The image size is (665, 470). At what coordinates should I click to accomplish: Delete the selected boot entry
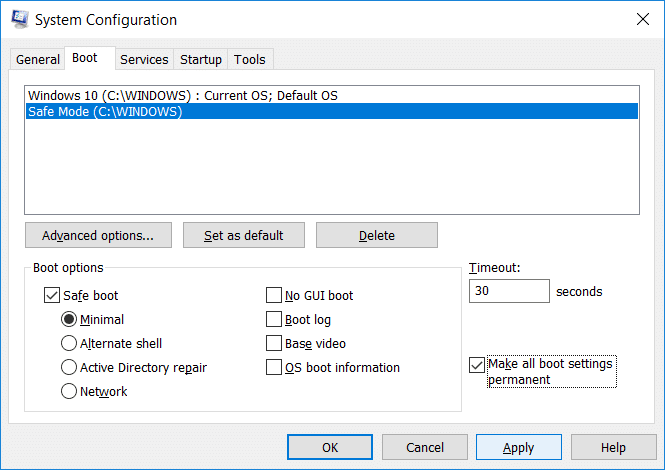[377, 236]
